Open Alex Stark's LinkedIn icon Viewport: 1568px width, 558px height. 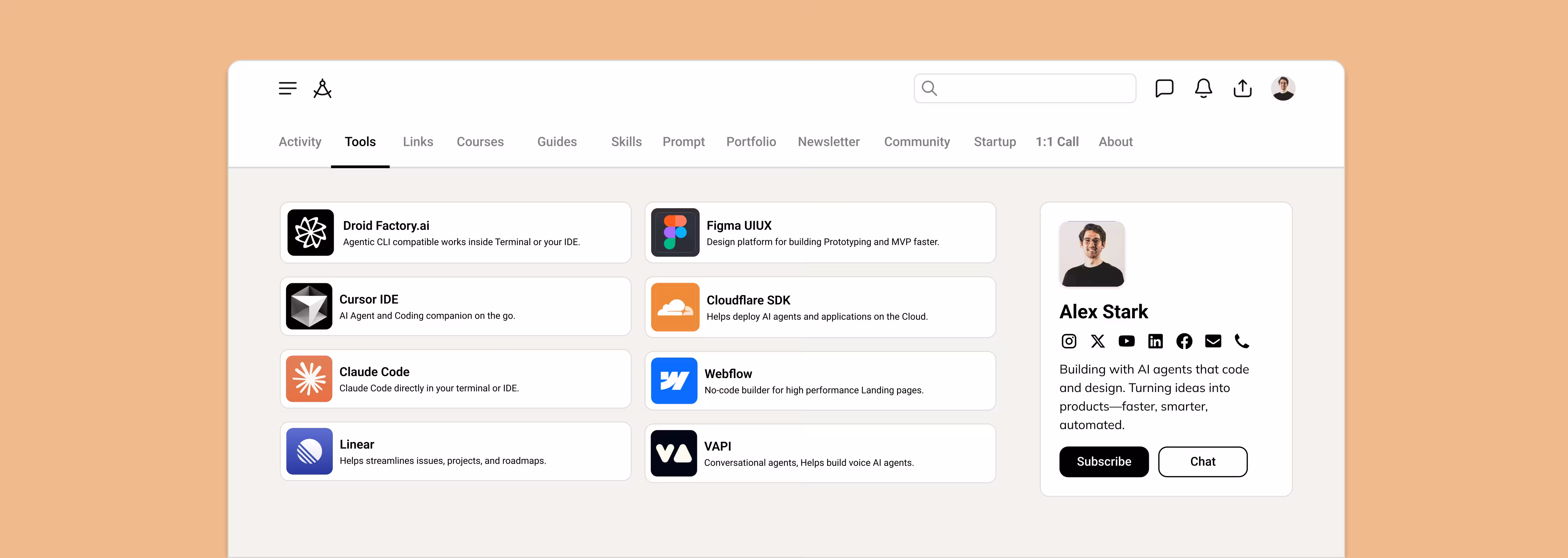pos(1155,341)
